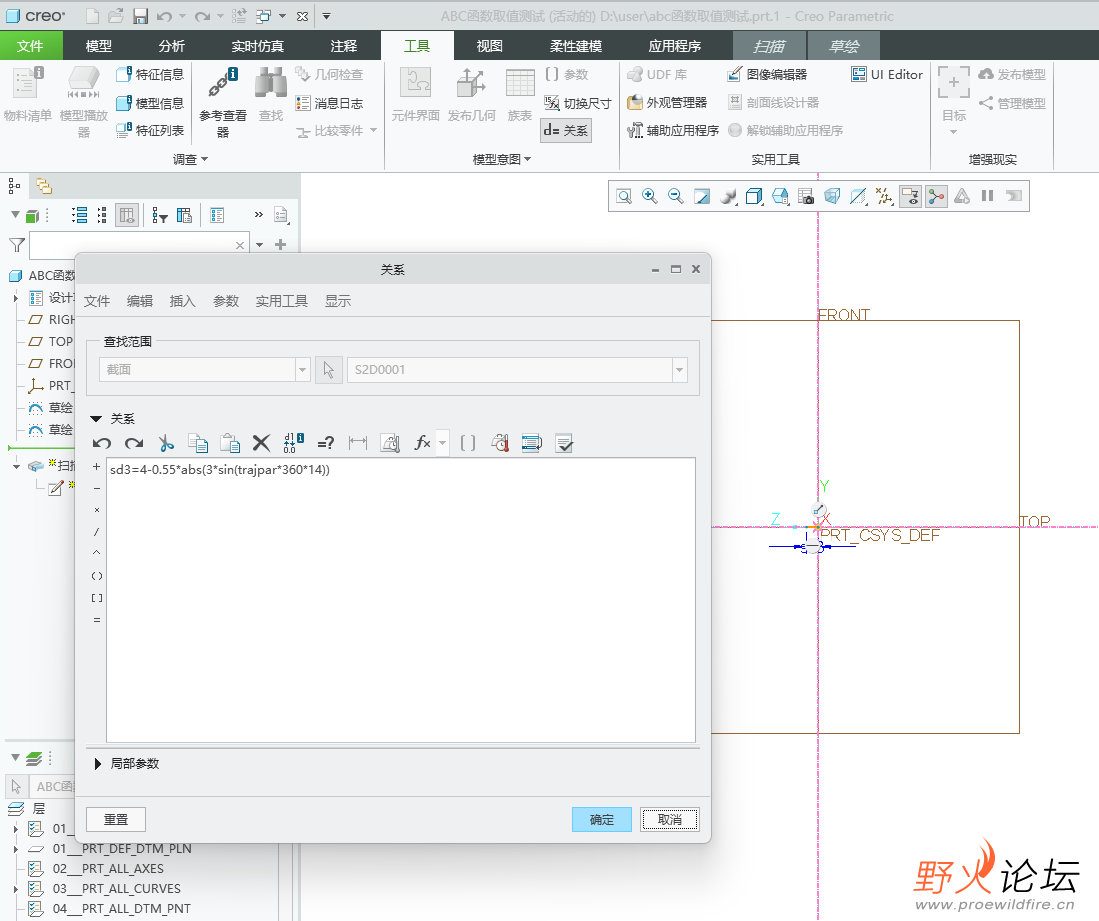Open Auxiliary Applications (辅助应用程序)
The height and width of the screenshot is (921, 1099).
pos(673,130)
